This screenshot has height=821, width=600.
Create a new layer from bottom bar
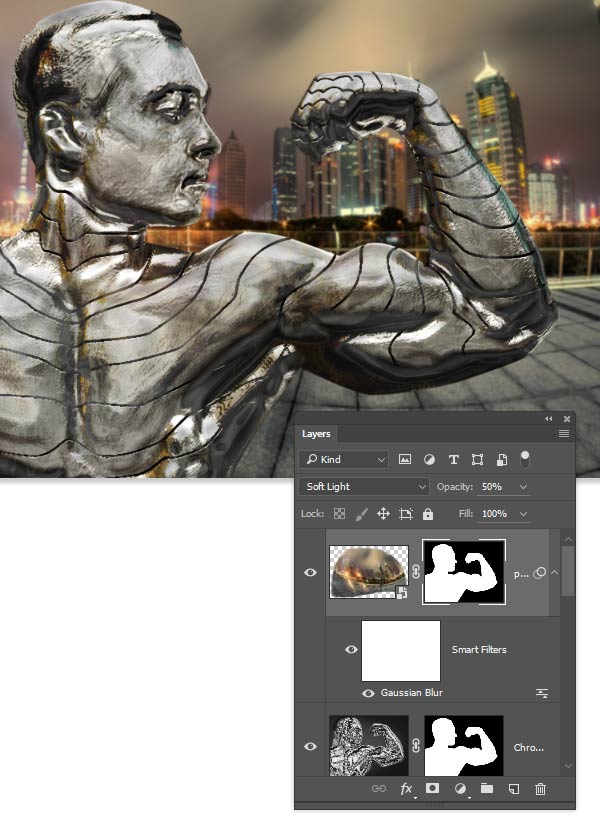(x=513, y=789)
